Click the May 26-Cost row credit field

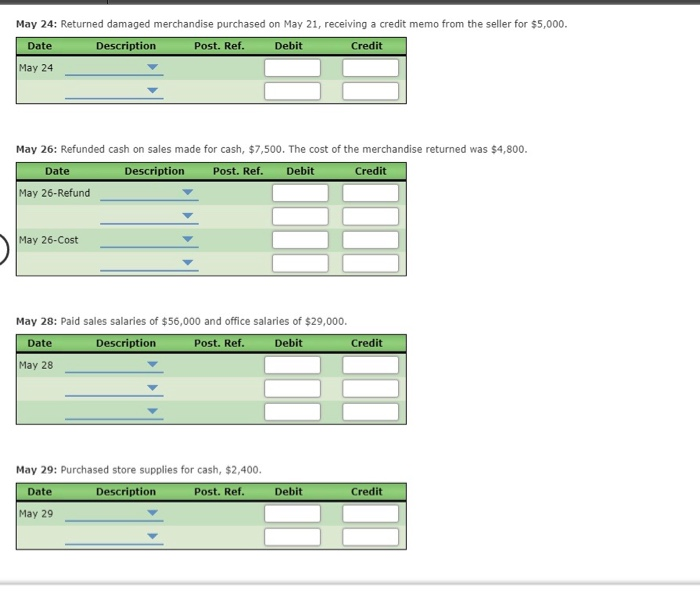pos(371,240)
